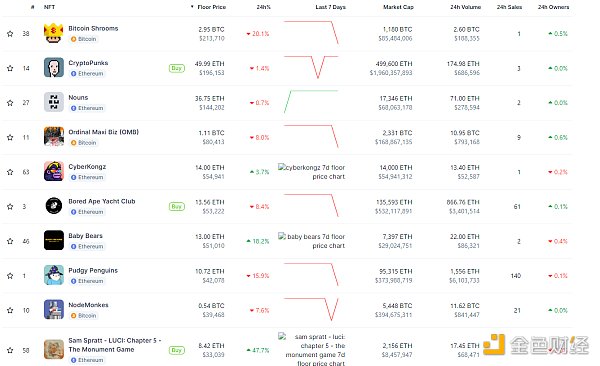Click the Buy button for CryptoPunks

point(176,68)
